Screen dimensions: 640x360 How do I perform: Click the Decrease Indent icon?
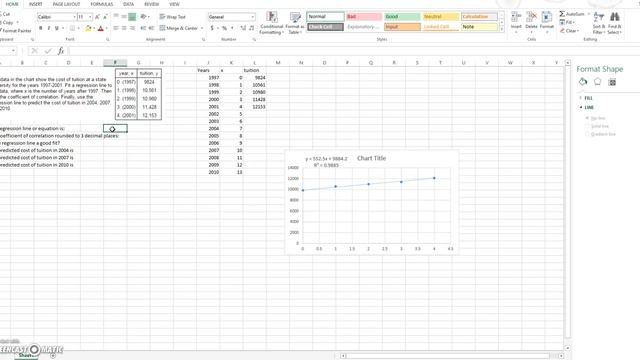click(143, 28)
